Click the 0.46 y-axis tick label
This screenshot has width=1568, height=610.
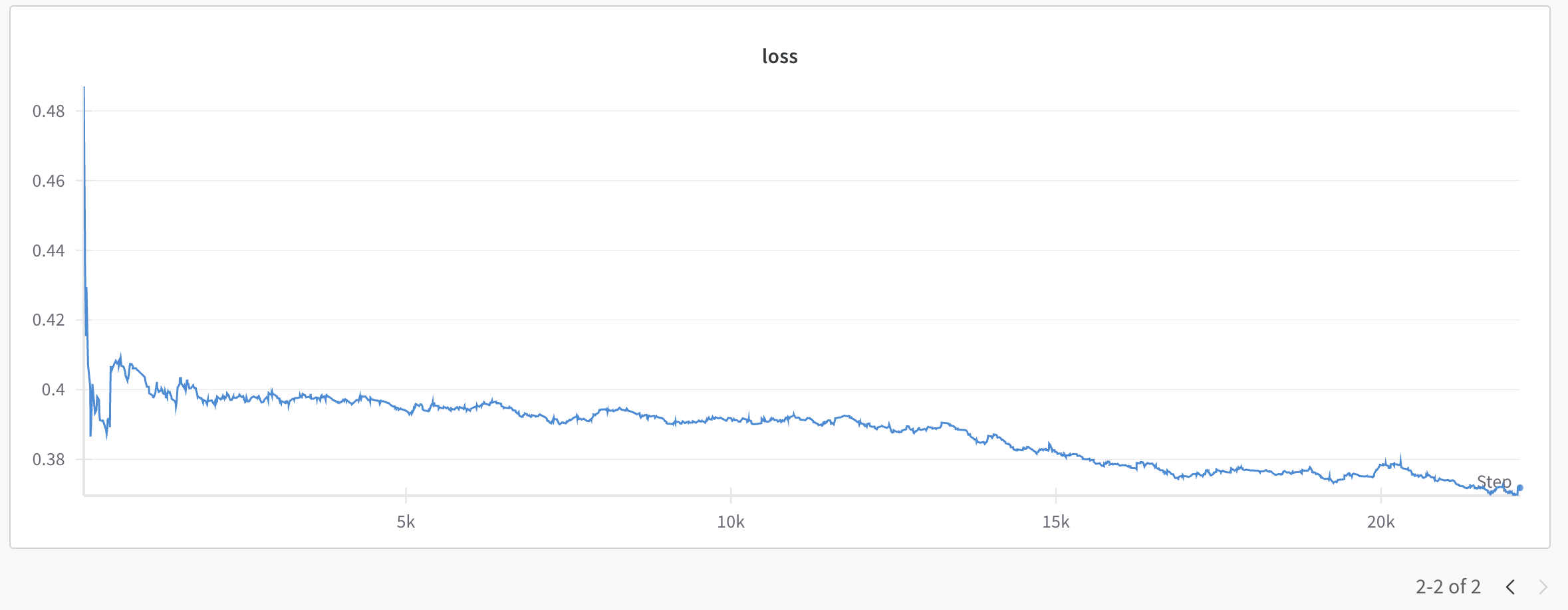coord(49,181)
